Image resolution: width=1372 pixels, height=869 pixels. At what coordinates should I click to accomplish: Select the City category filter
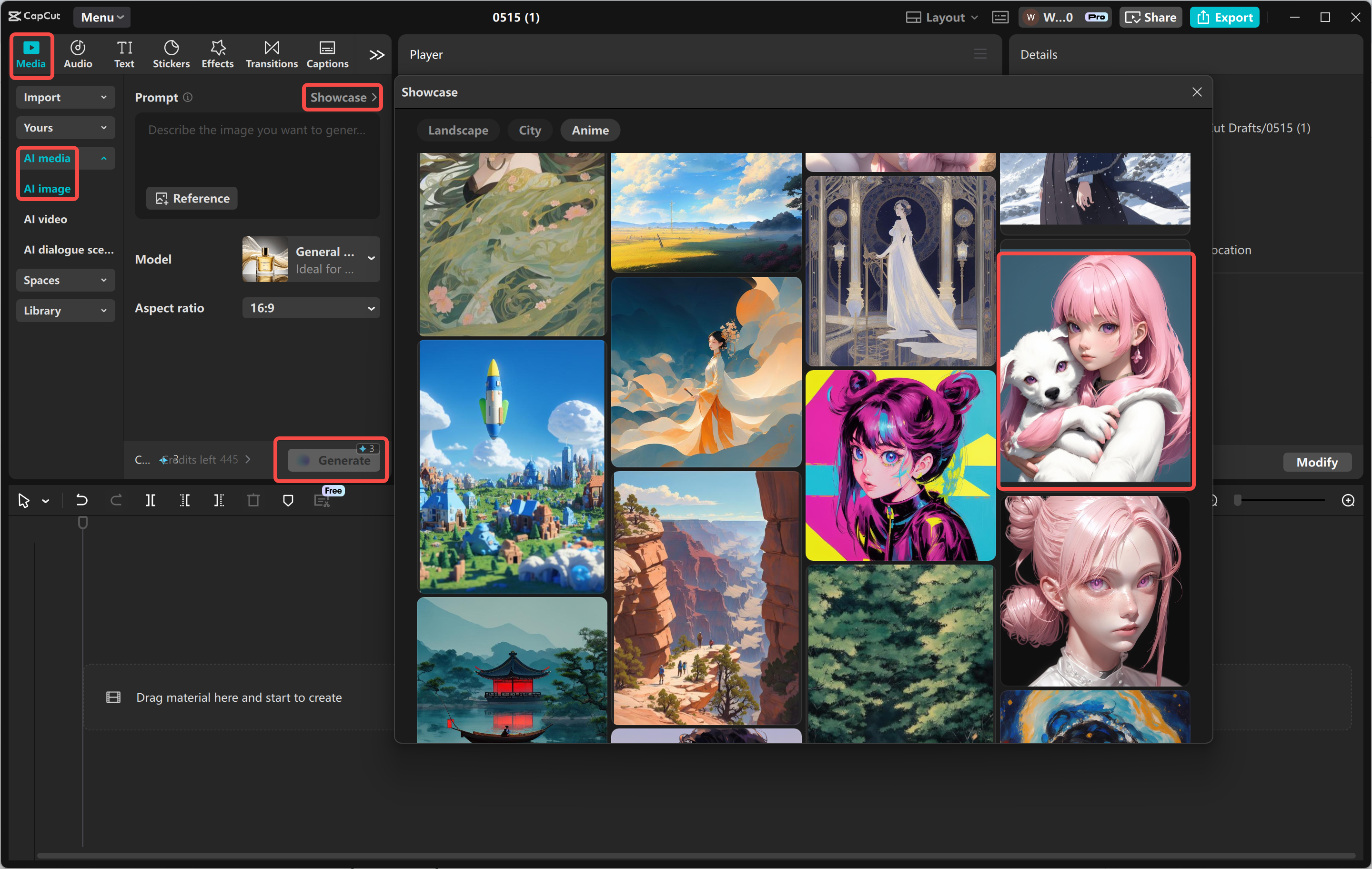(x=529, y=130)
